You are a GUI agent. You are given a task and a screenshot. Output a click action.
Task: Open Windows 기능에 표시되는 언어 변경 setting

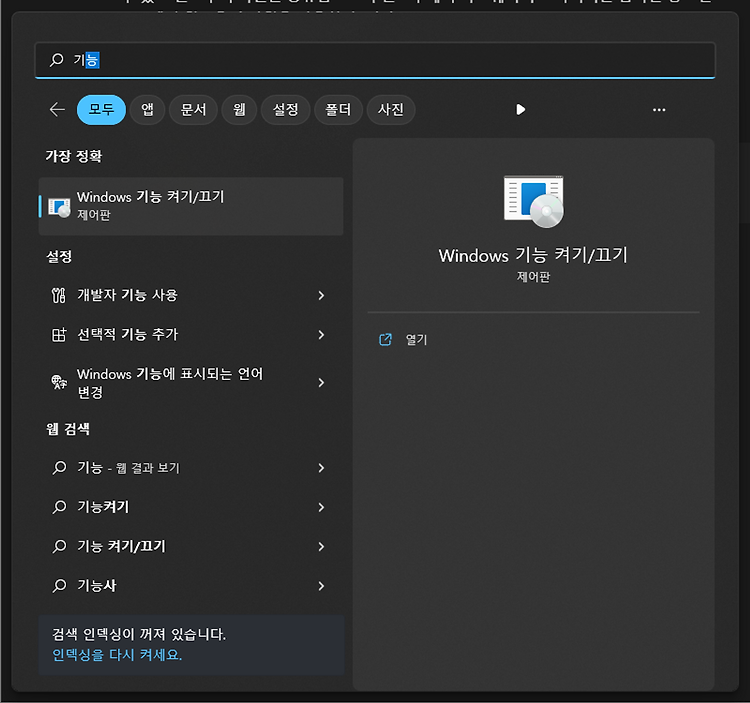click(x=191, y=383)
